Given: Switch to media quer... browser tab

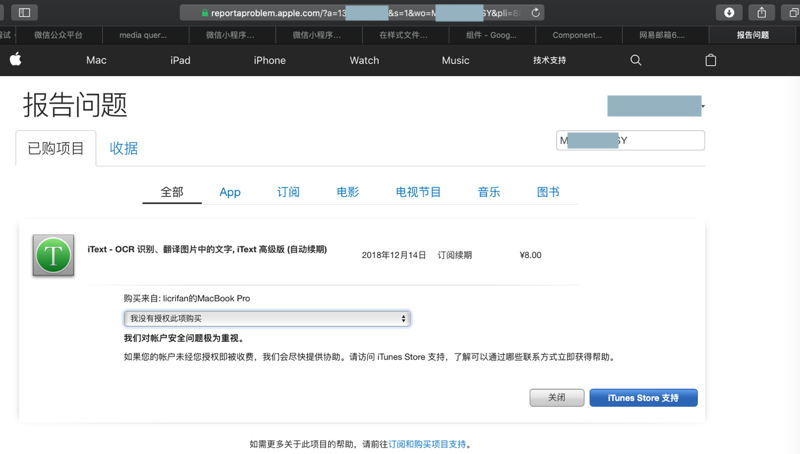Looking at the screenshot, I should coord(143,35).
